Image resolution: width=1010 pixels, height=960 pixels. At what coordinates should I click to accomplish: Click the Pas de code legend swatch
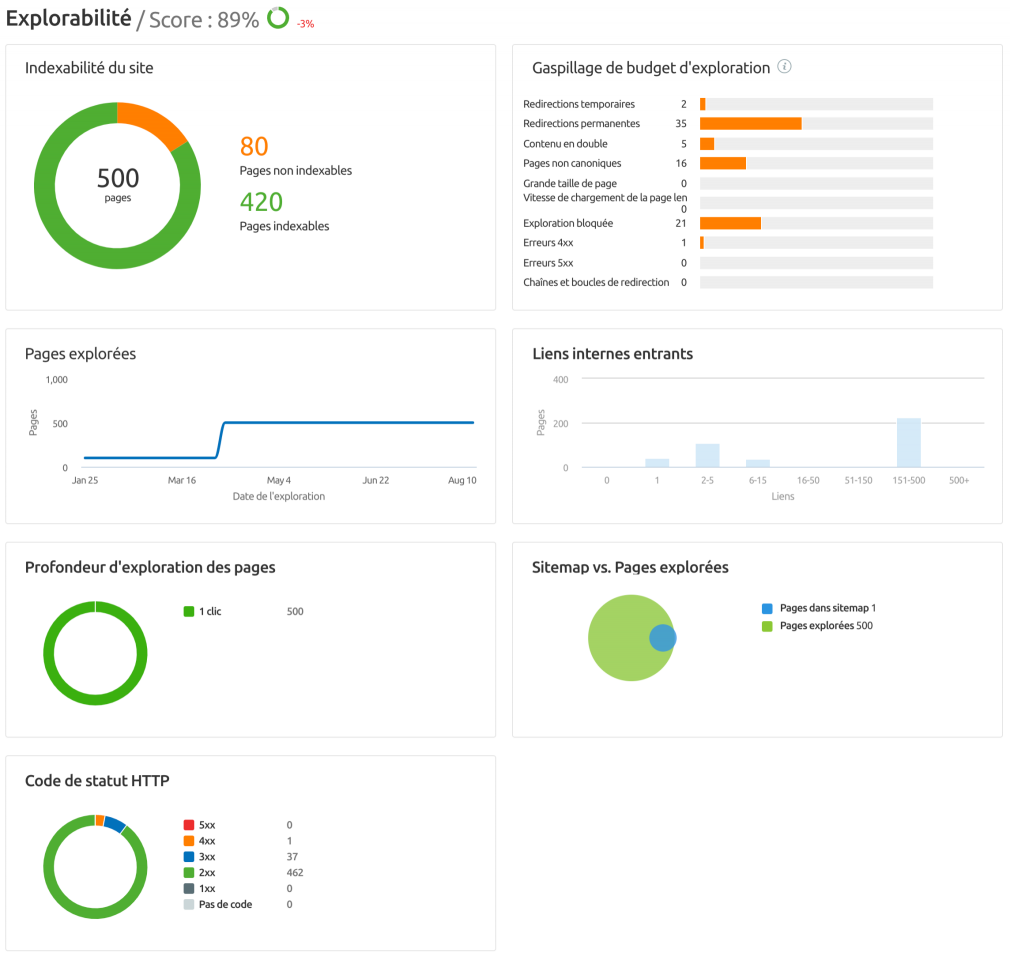click(x=189, y=905)
